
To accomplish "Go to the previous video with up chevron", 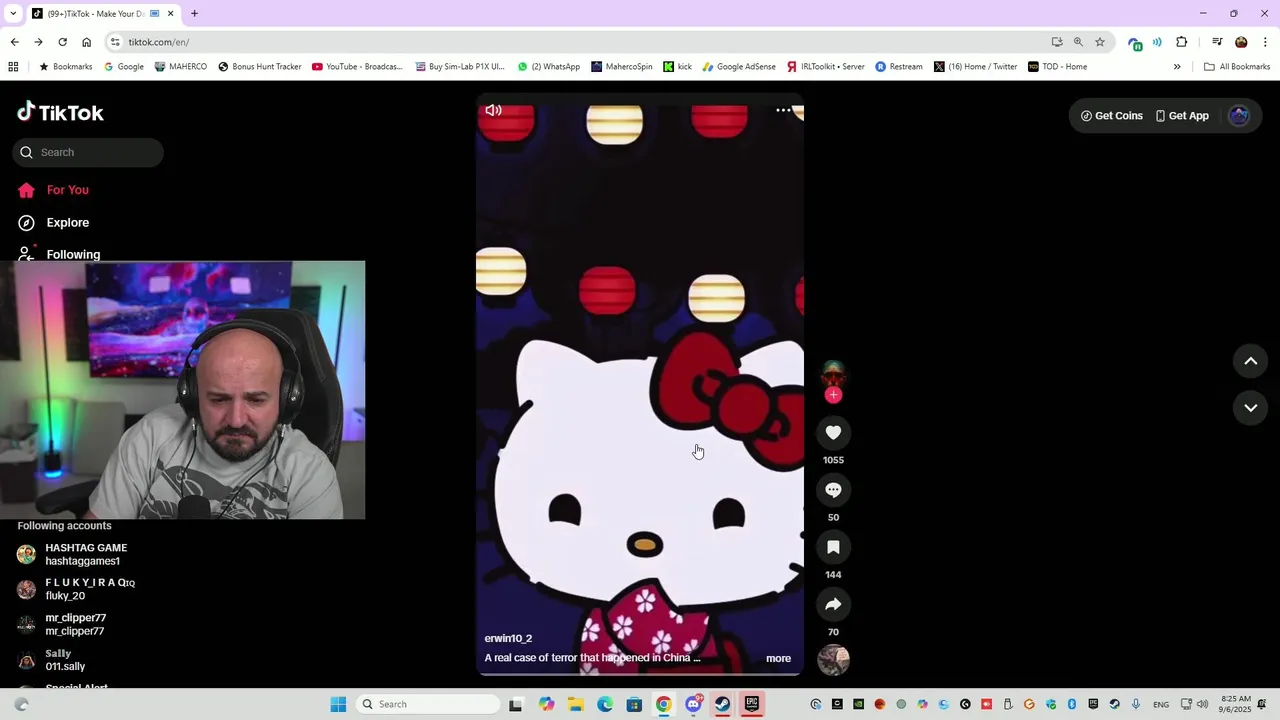I will [x=1250, y=361].
